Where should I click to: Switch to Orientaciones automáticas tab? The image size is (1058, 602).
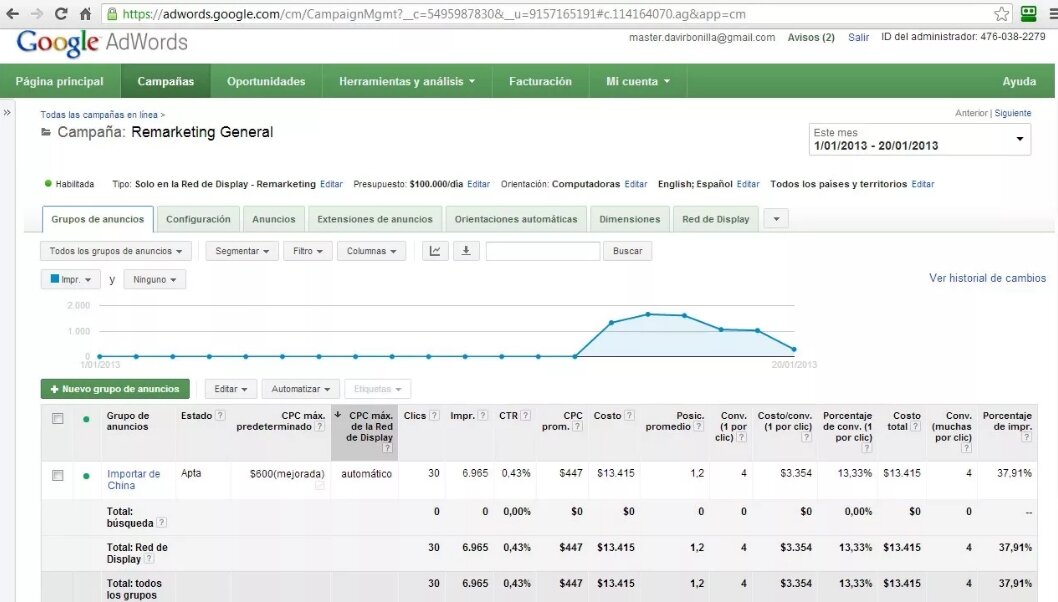pos(516,219)
